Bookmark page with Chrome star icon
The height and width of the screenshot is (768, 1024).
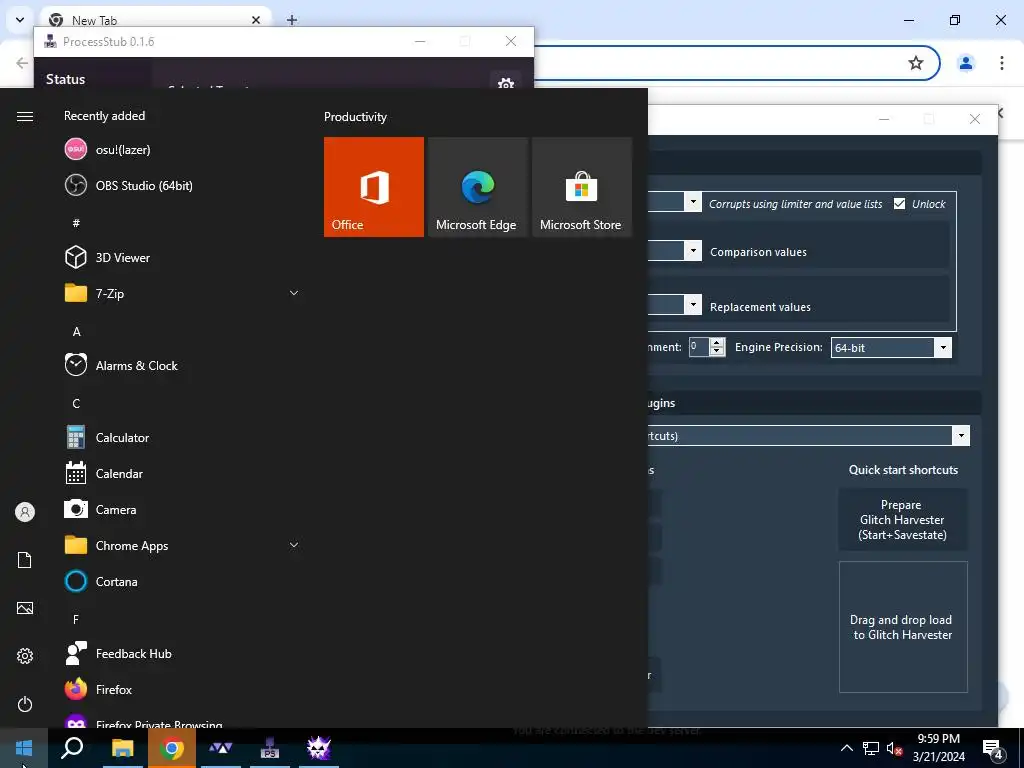tap(916, 63)
